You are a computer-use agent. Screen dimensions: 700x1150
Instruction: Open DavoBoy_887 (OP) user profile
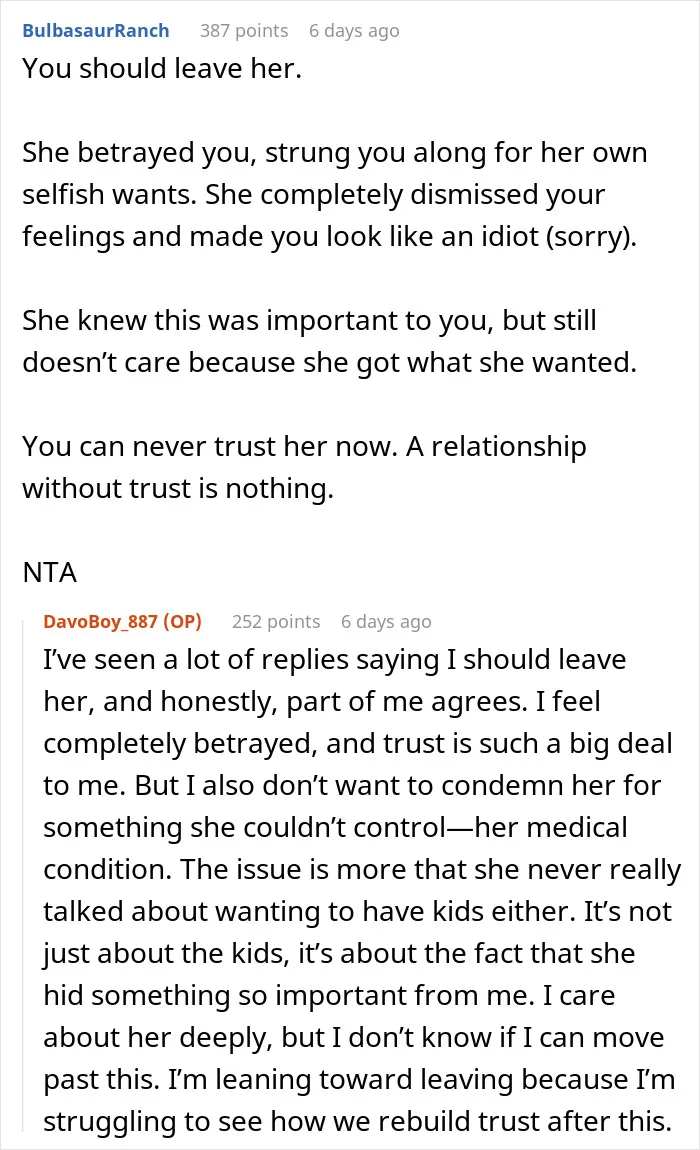tap(123, 622)
